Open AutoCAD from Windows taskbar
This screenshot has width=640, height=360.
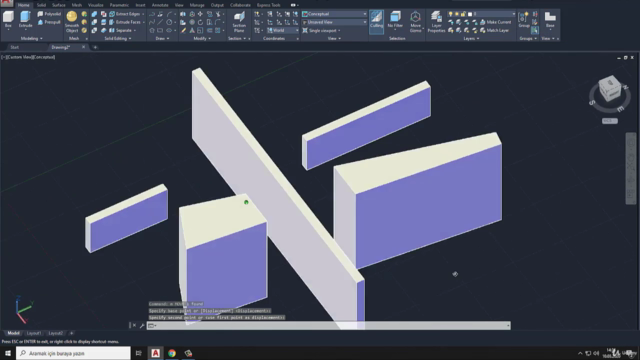point(156,353)
